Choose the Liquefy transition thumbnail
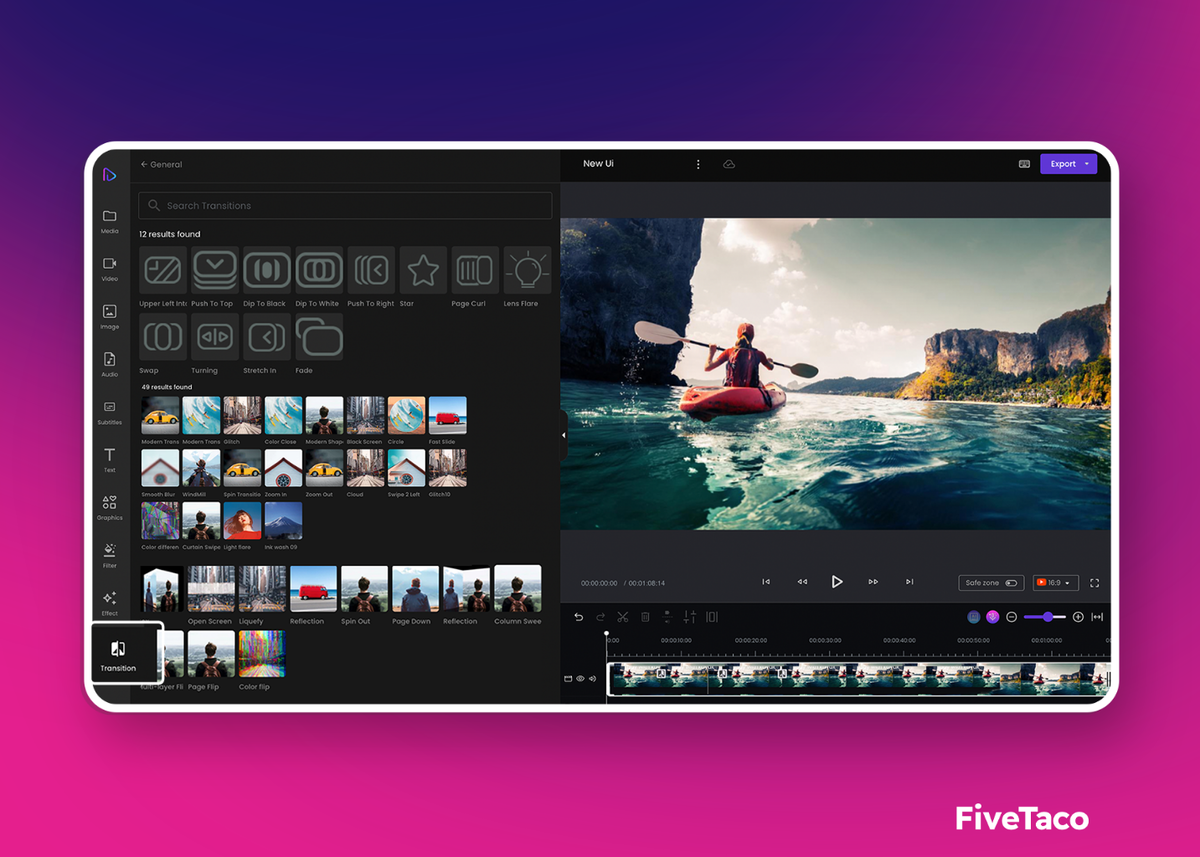The height and width of the screenshot is (857, 1200). 262,588
